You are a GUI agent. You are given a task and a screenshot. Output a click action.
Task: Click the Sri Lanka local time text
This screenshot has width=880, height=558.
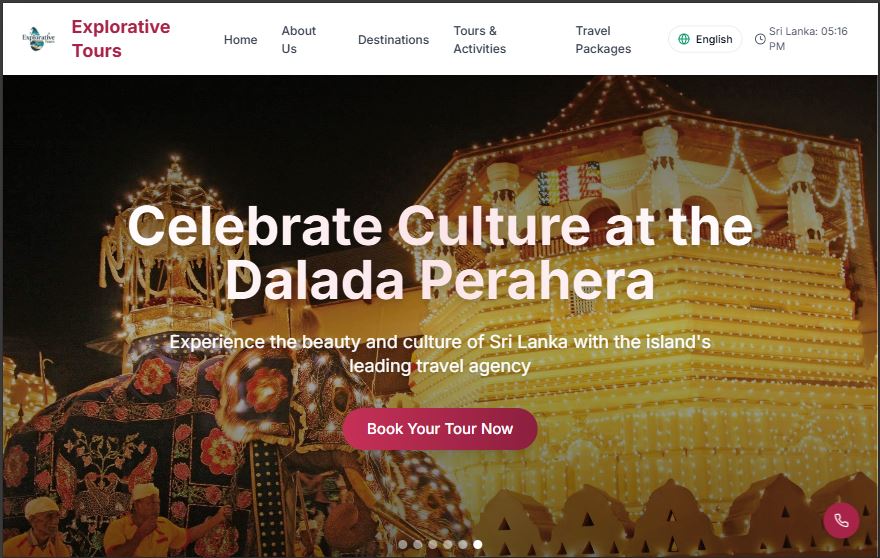pyautogui.click(x=808, y=39)
